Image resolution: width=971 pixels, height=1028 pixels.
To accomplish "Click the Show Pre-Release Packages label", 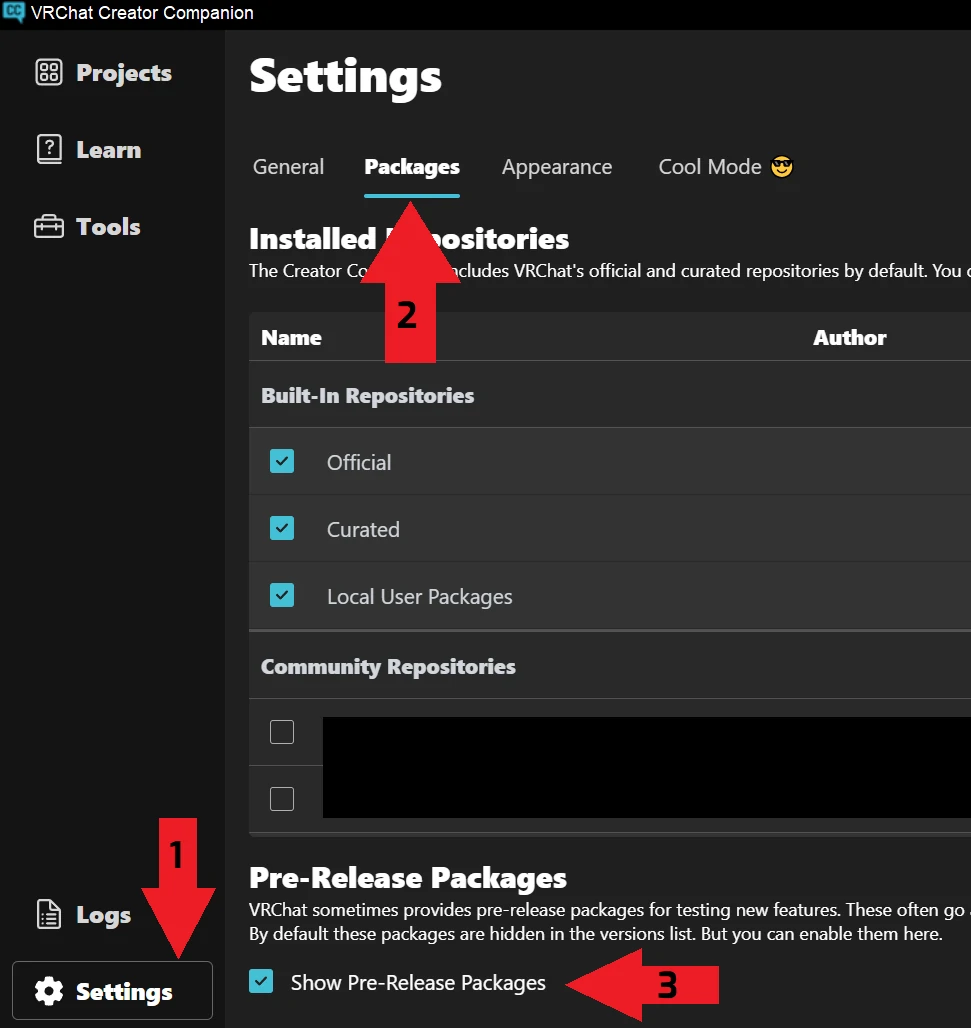I will (418, 983).
